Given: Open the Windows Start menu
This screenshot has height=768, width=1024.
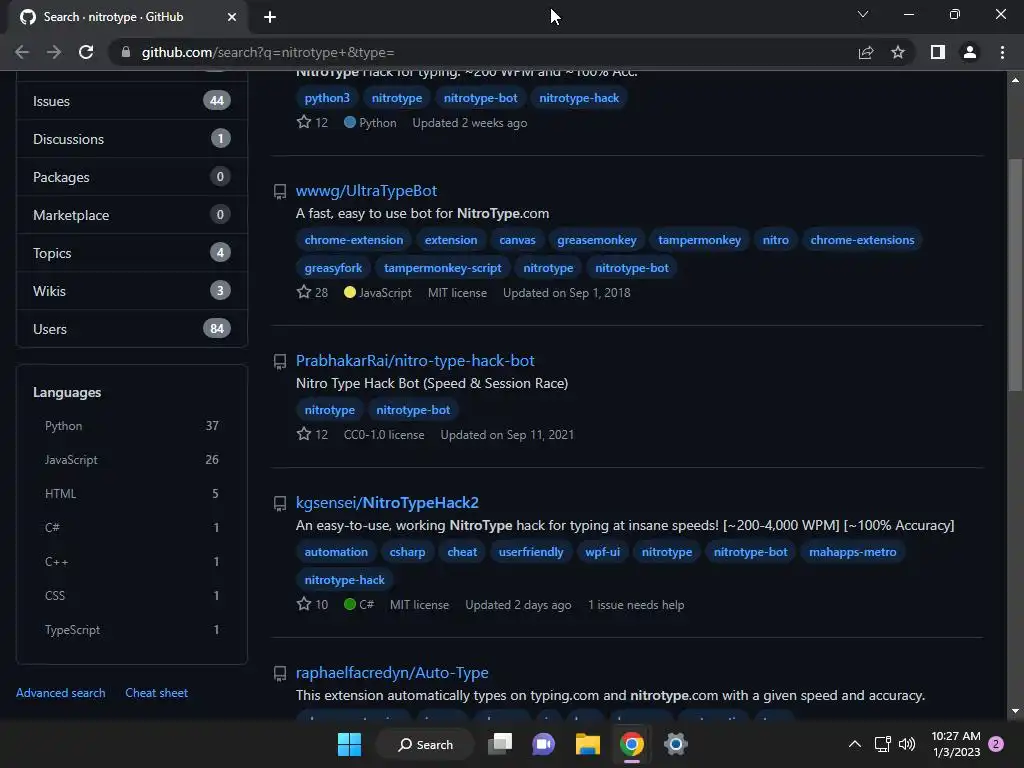Looking at the screenshot, I should tap(349, 744).
